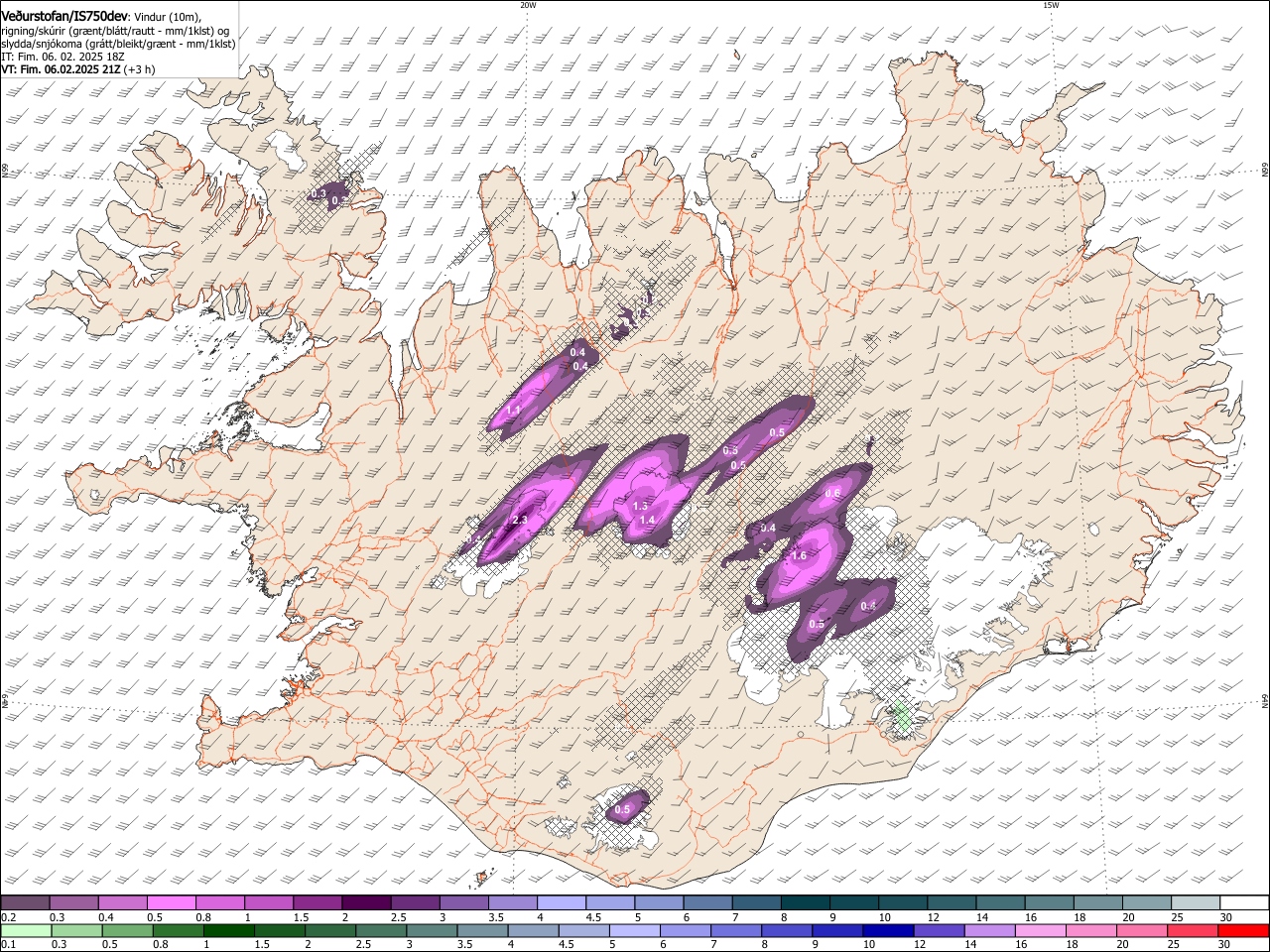Click the 1.4 precipitation value on the map

tap(647, 520)
